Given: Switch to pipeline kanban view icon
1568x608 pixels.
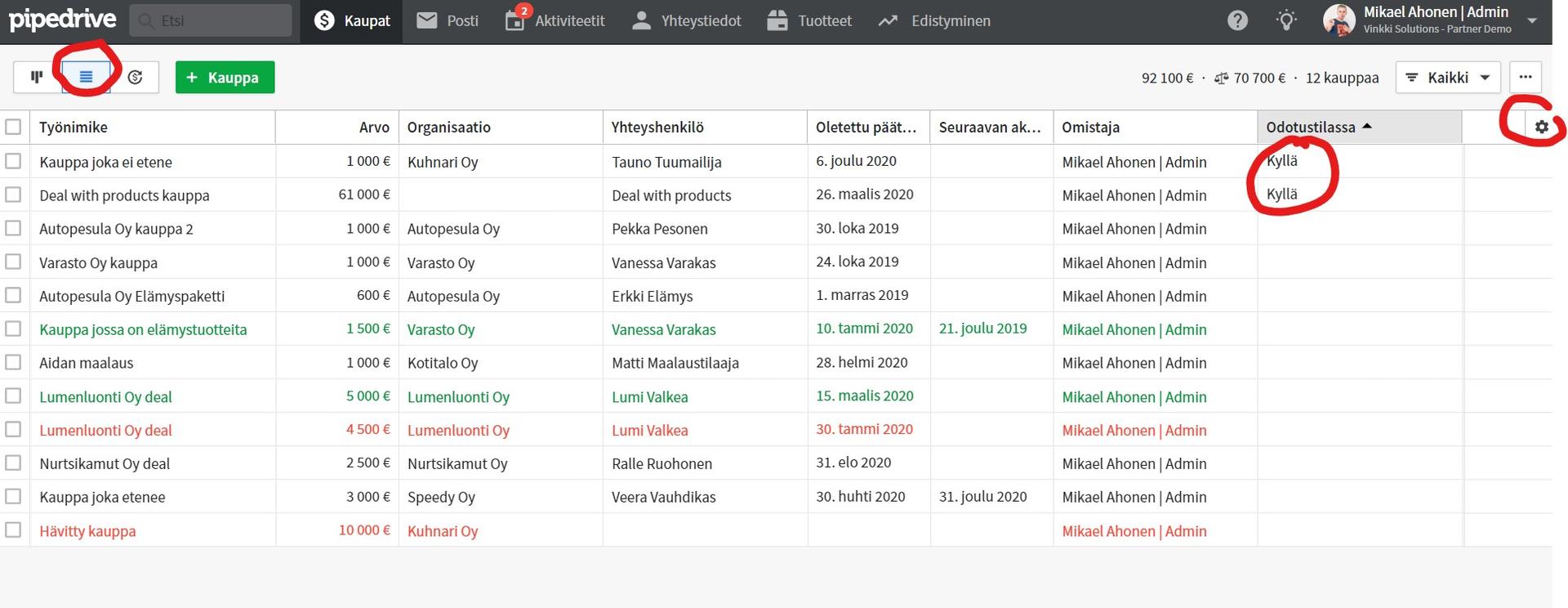Looking at the screenshot, I should coord(37,78).
